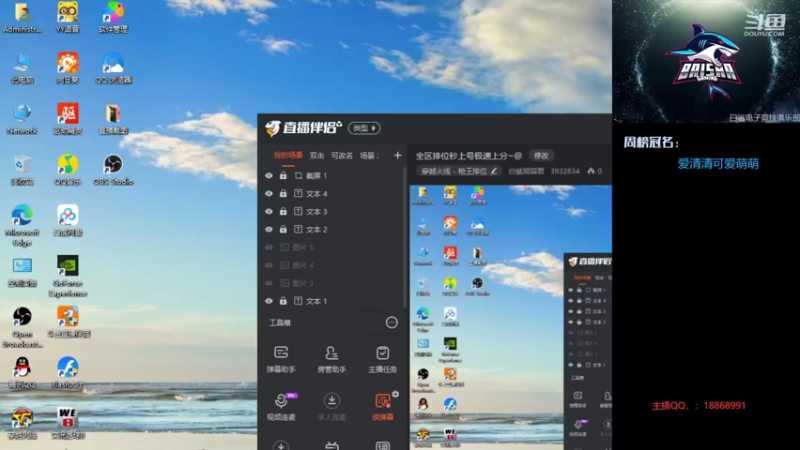Hide the 文本 2 source
The height and width of the screenshot is (450, 800).
[x=269, y=229]
